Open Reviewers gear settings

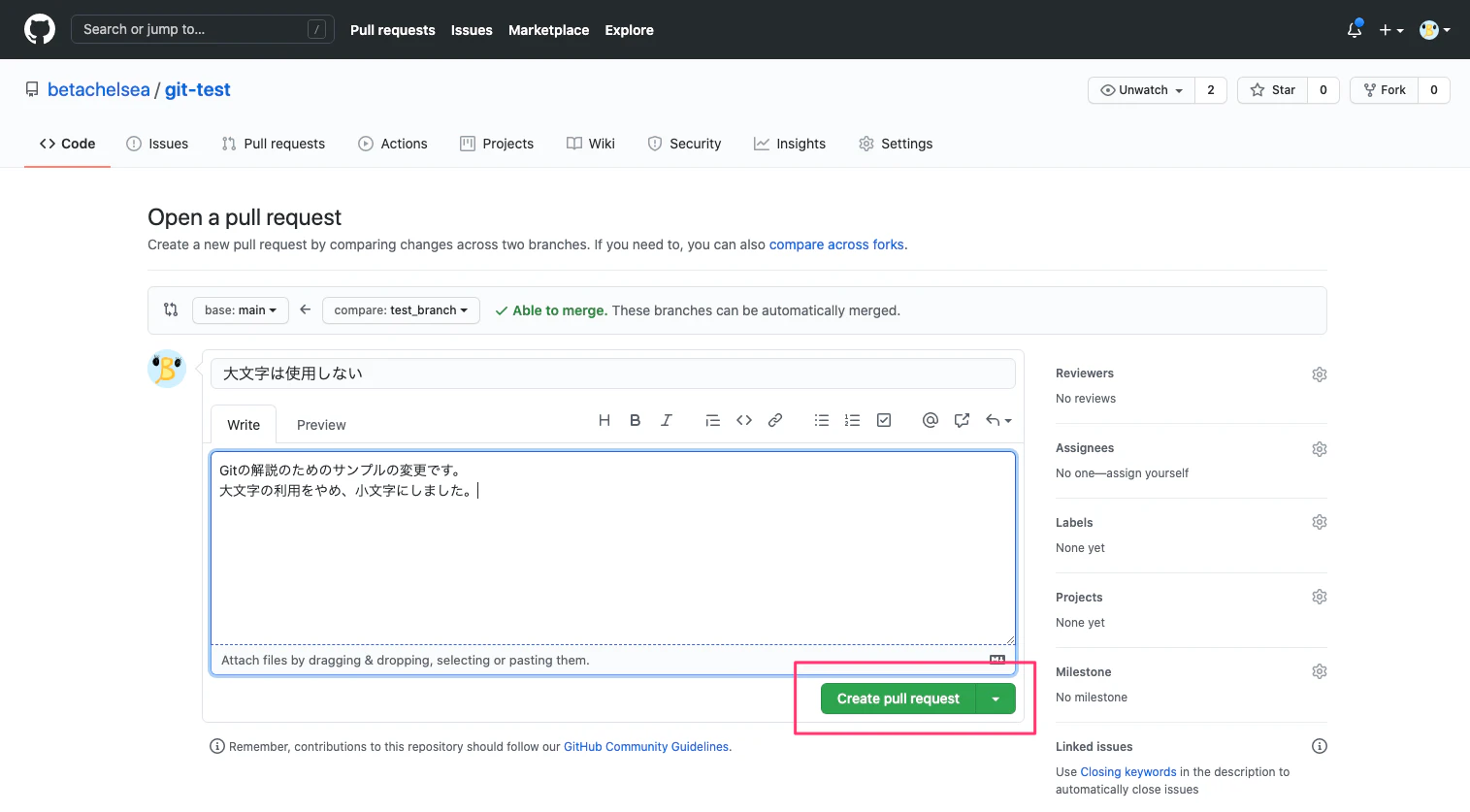1320,374
